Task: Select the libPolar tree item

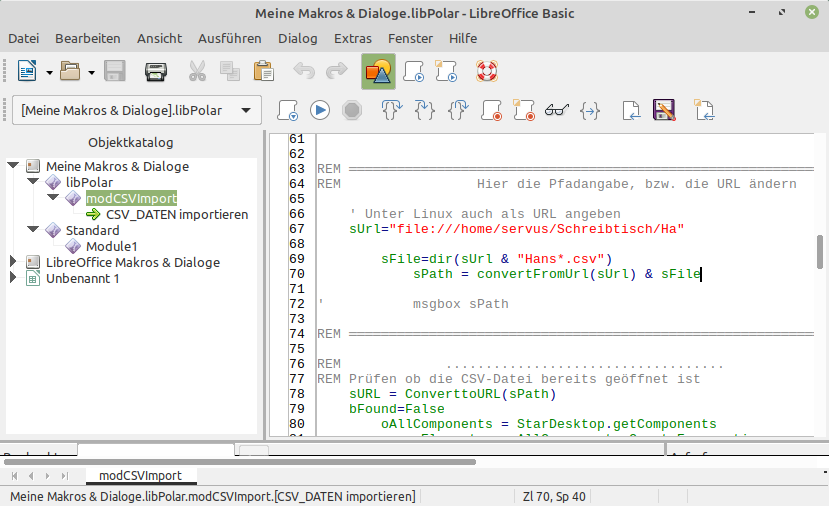Action: [x=89, y=182]
